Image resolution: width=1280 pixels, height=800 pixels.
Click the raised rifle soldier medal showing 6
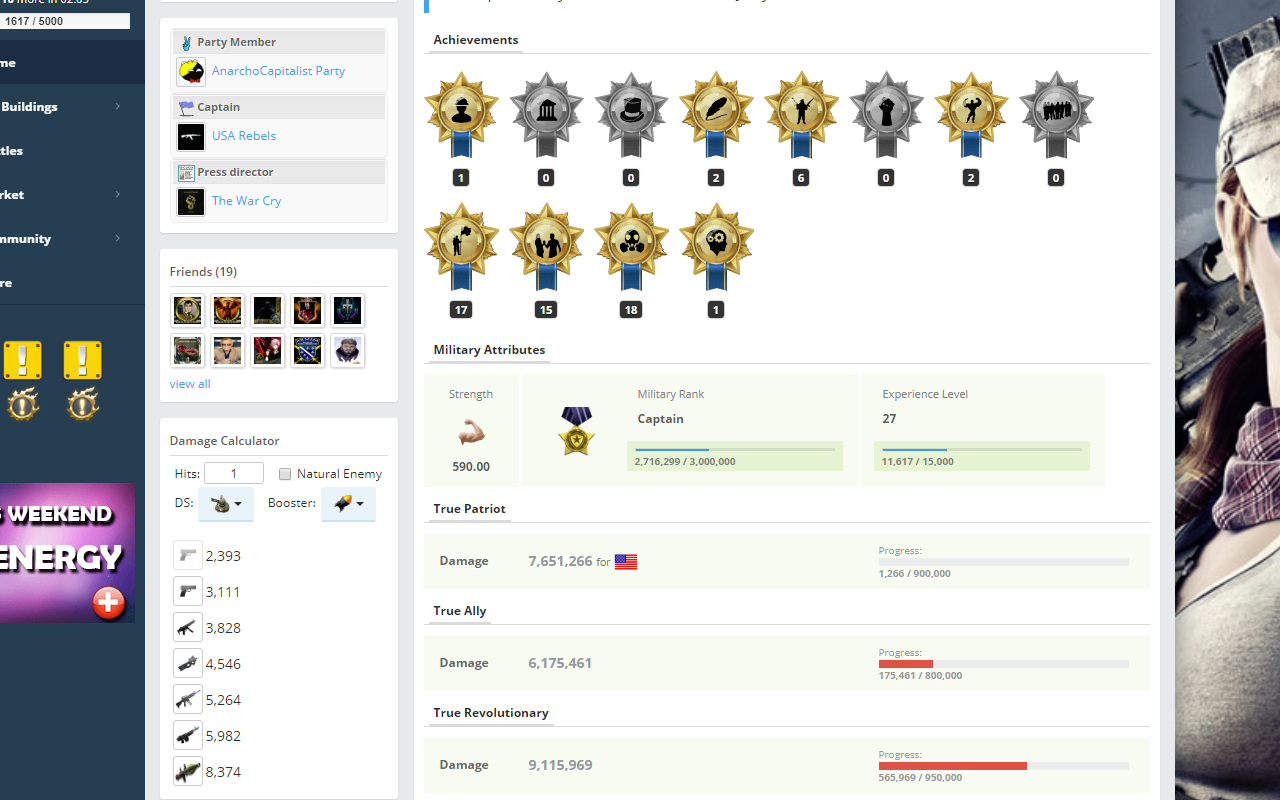tap(801, 114)
